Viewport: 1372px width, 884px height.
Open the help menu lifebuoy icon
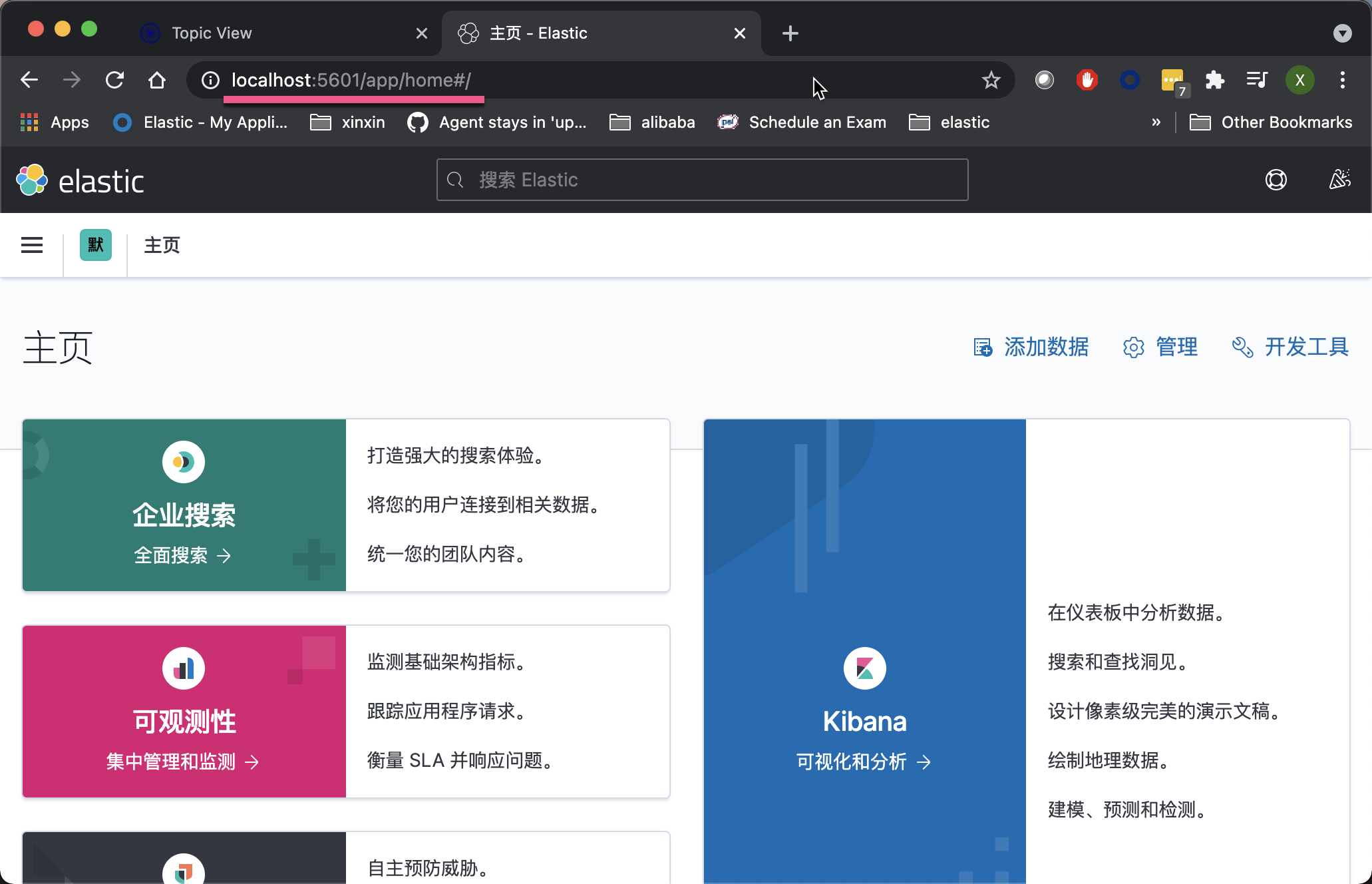[x=1276, y=180]
